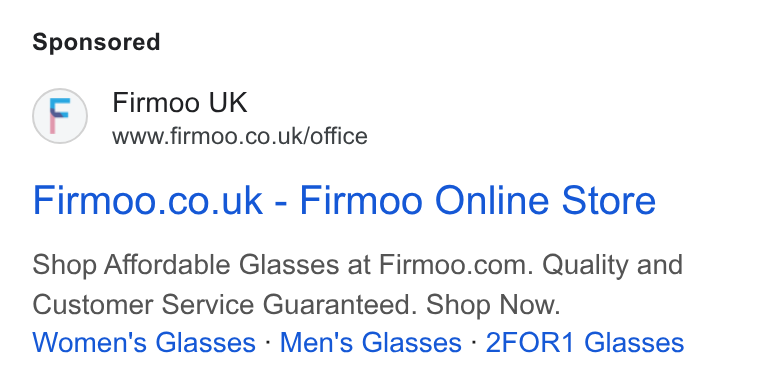
Task: Click the 'Quality and' description text
Action: pos(612,265)
